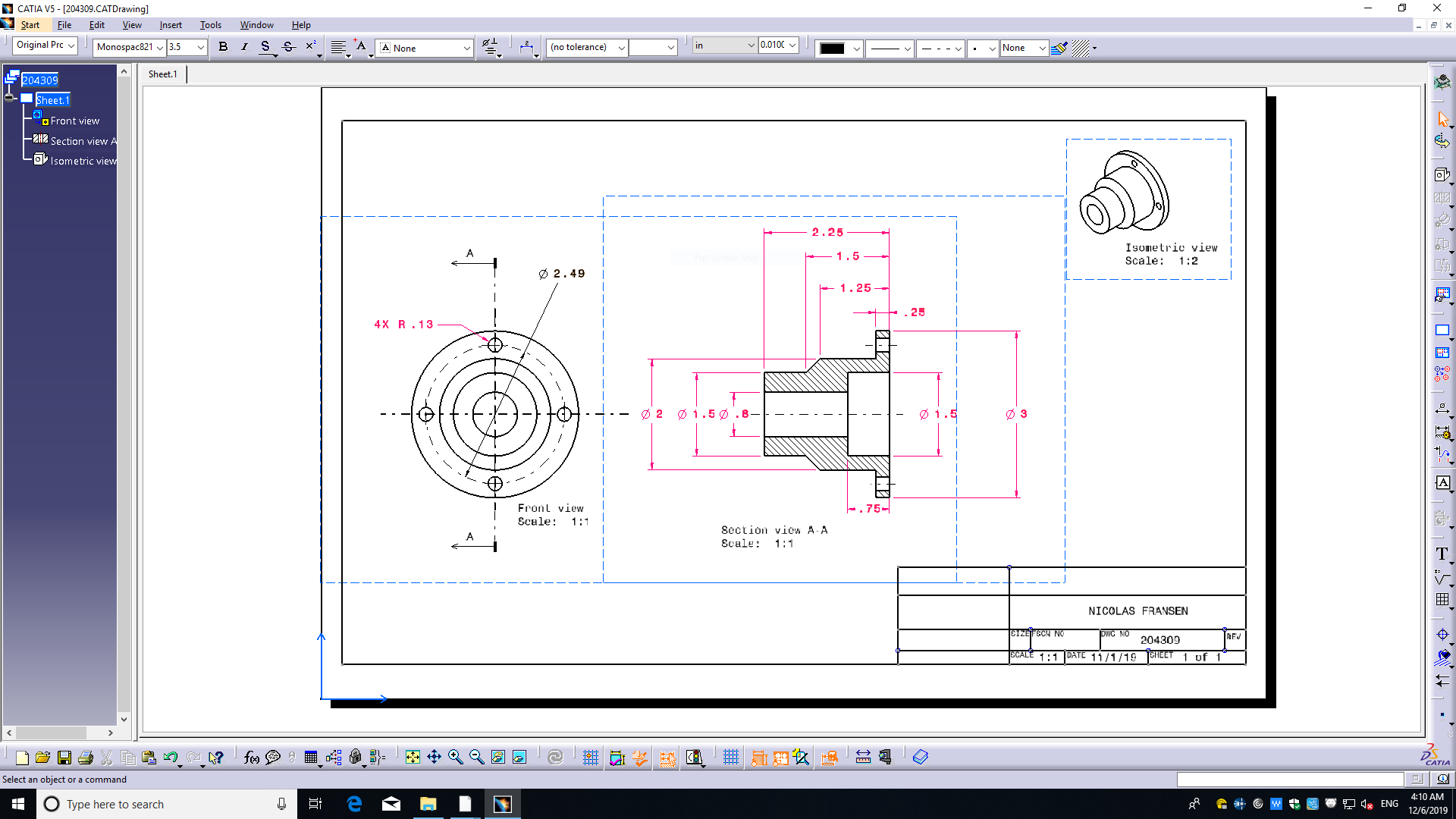Viewport: 1456px width, 819px height.
Task: Switch to the Sheet.1 tab
Action: tap(163, 74)
